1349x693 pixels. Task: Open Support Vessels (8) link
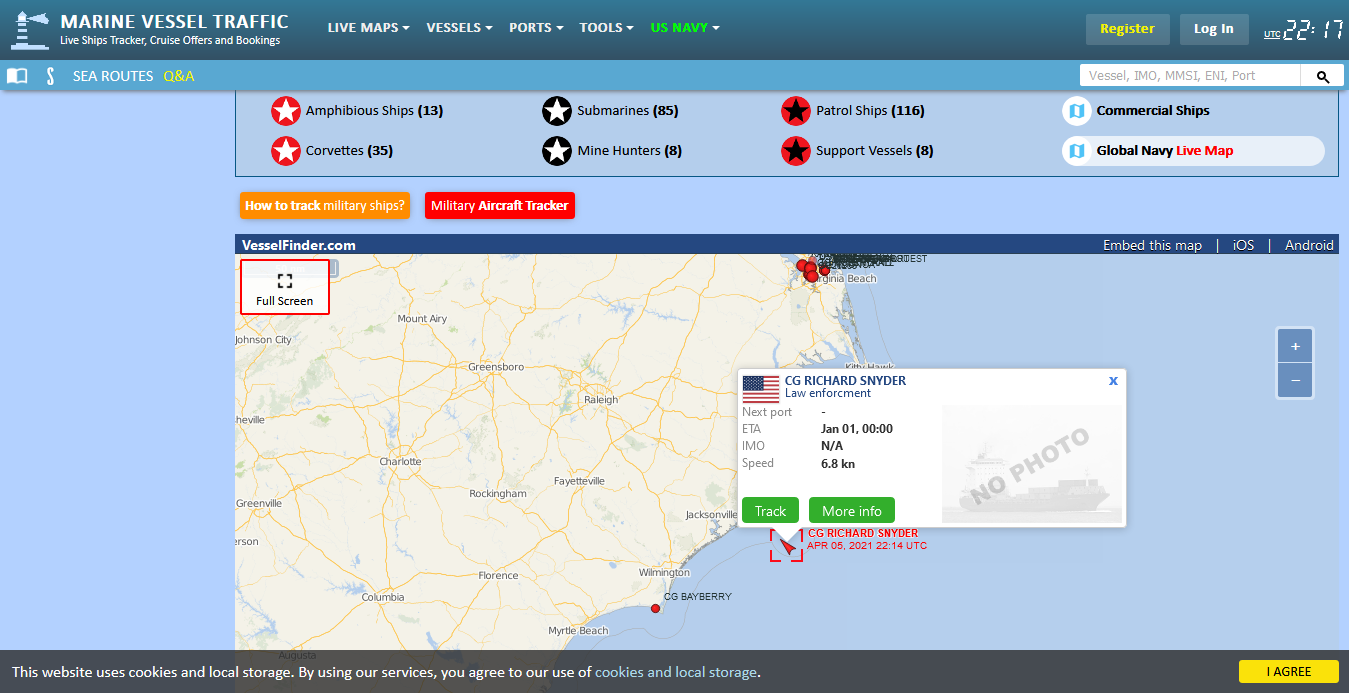875,151
